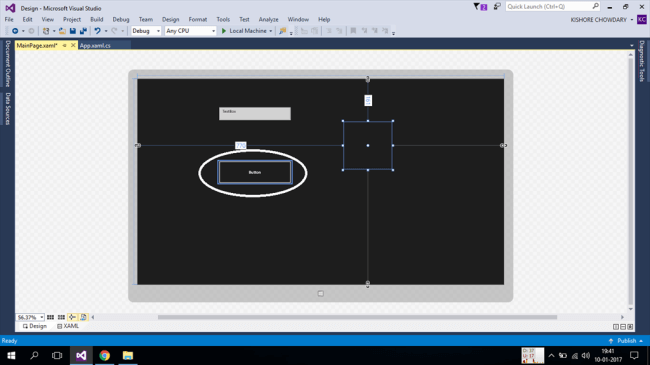Open the notifications flag icon
Image resolution: width=650 pixels, height=365 pixels.
point(480,7)
